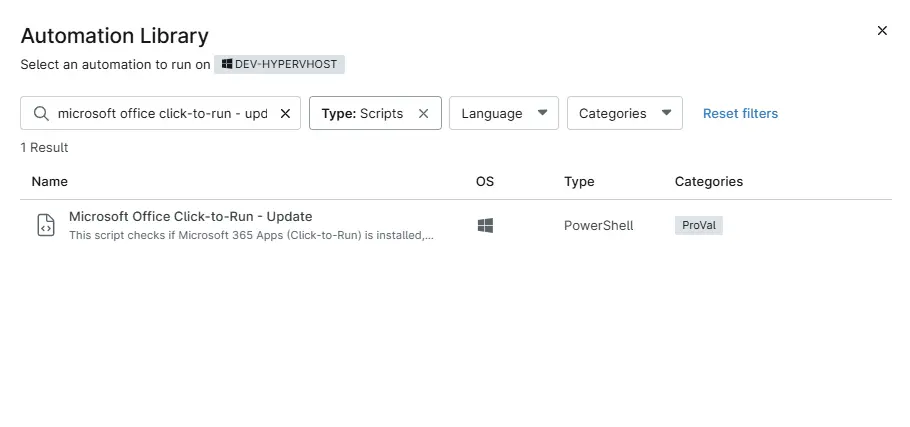Click the Categories column header
This screenshot has width=910, height=427.
[709, 182]
